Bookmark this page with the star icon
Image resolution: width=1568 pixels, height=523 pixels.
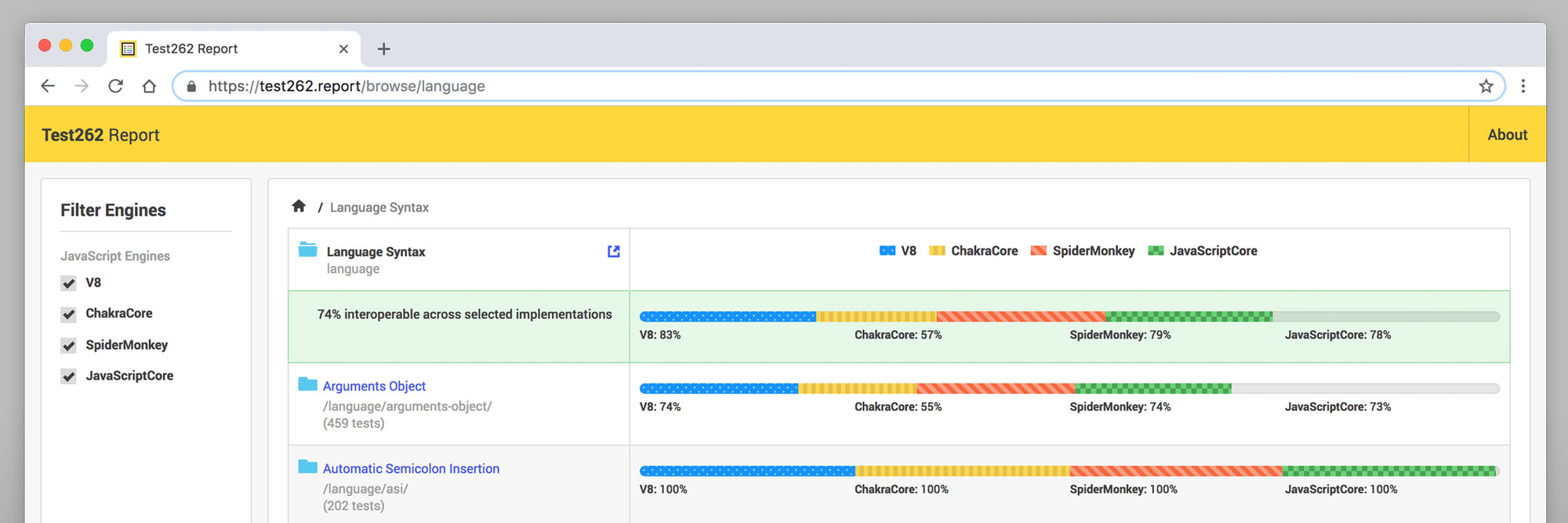pyautogui.click(x=1486, y=86)
